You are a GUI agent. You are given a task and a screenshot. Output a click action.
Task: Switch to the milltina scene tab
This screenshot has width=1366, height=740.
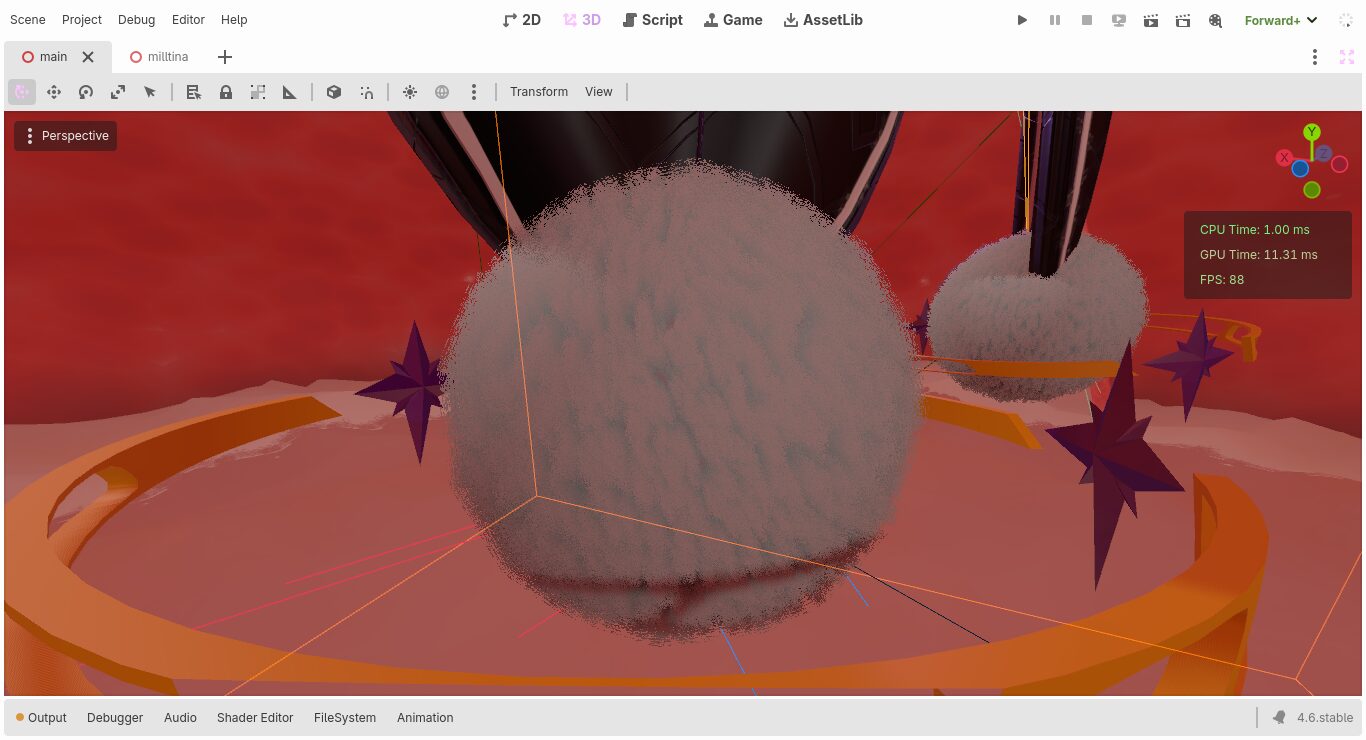pyautogui.click(x=159, y=57)
